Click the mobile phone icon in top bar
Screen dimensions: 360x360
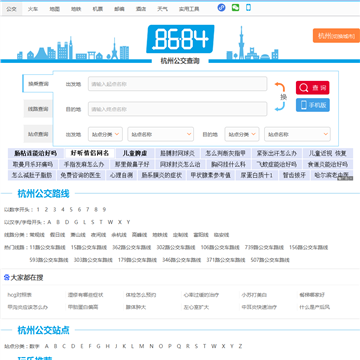click(x=248, y=7)
